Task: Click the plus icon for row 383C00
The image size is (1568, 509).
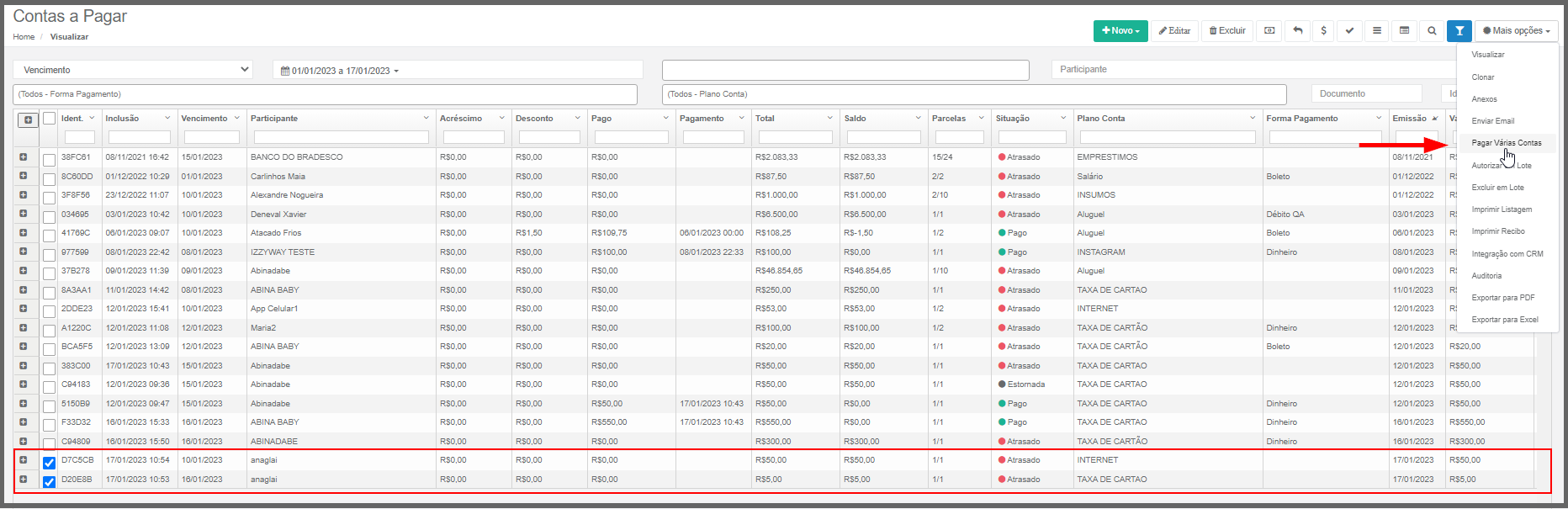Action: click(24, 365)
